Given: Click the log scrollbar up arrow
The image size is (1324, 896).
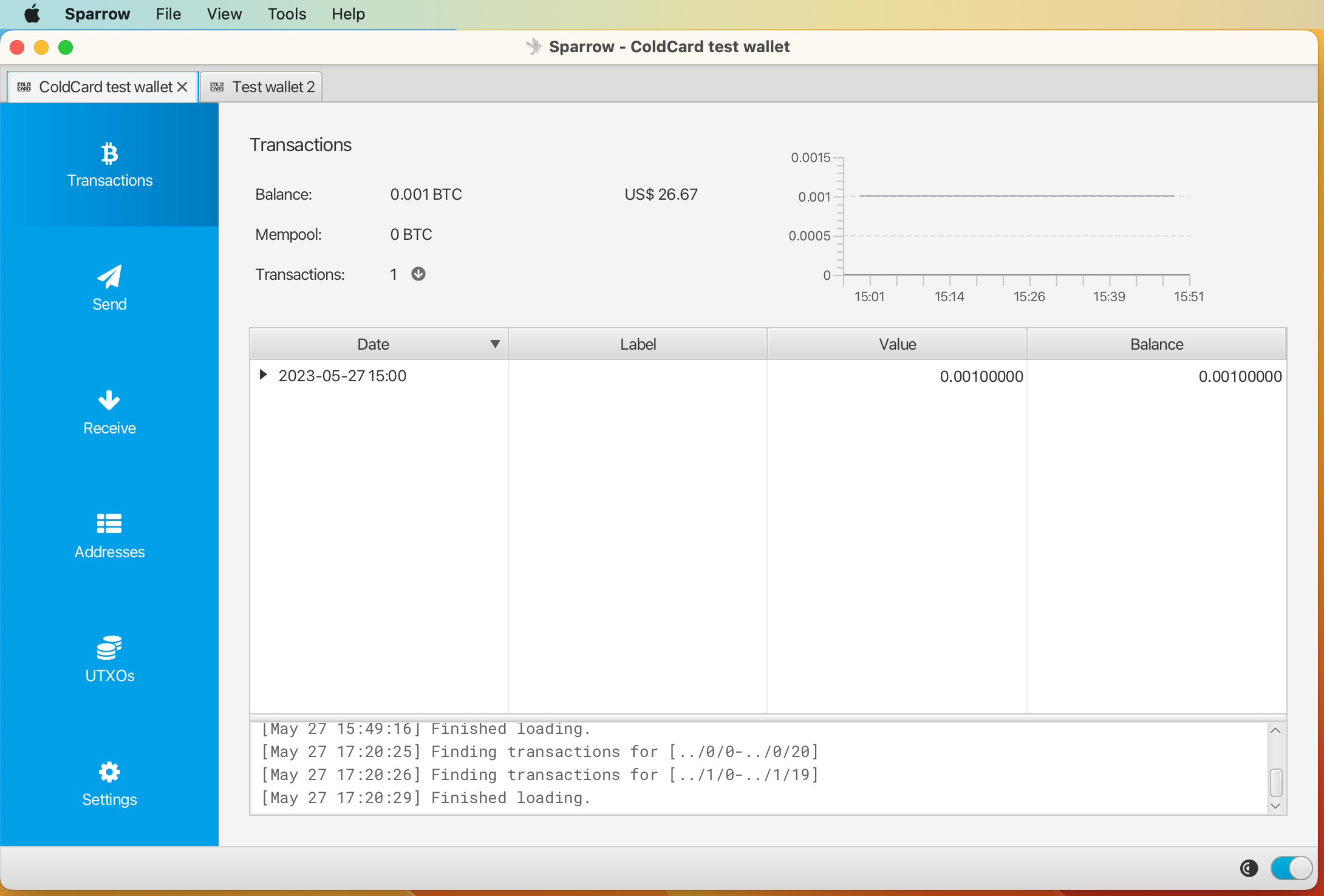Looking at the screenshot, I should point(1275,730).
